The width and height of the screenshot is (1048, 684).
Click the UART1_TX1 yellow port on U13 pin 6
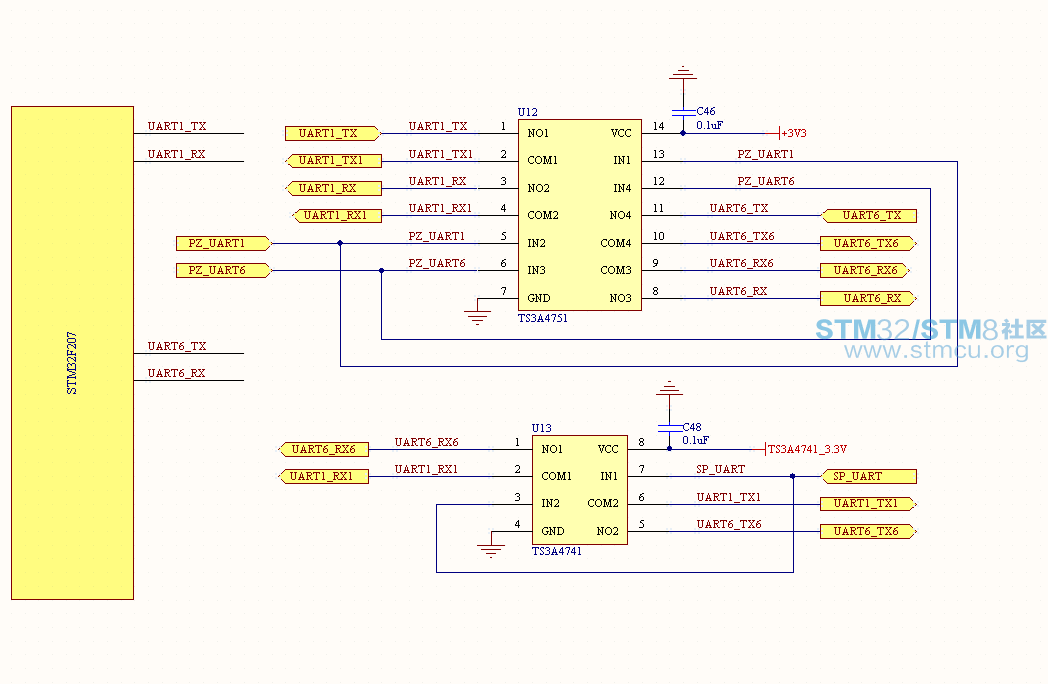[x=868, y=503]
